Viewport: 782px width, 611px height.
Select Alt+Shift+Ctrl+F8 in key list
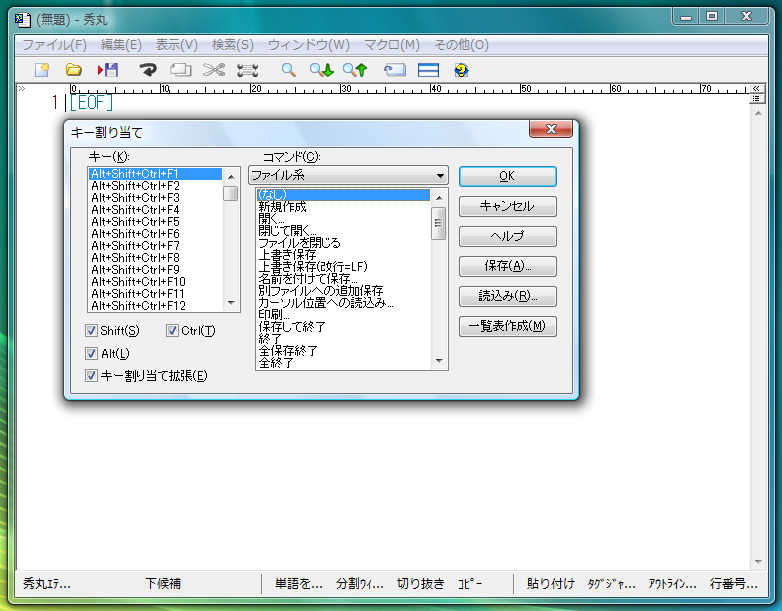pos(155,258)
